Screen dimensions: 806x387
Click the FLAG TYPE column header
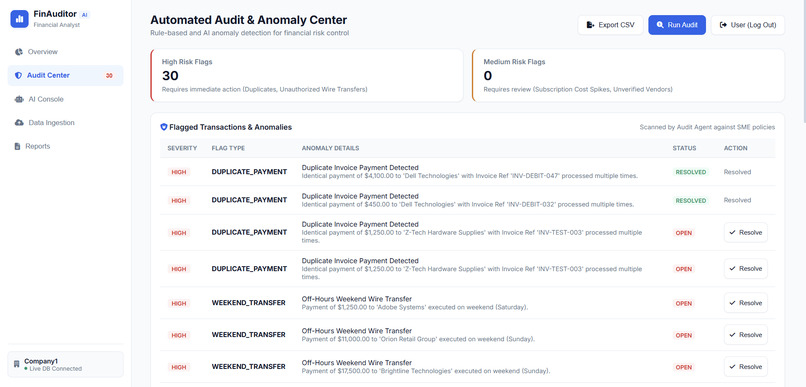point(228,148)
